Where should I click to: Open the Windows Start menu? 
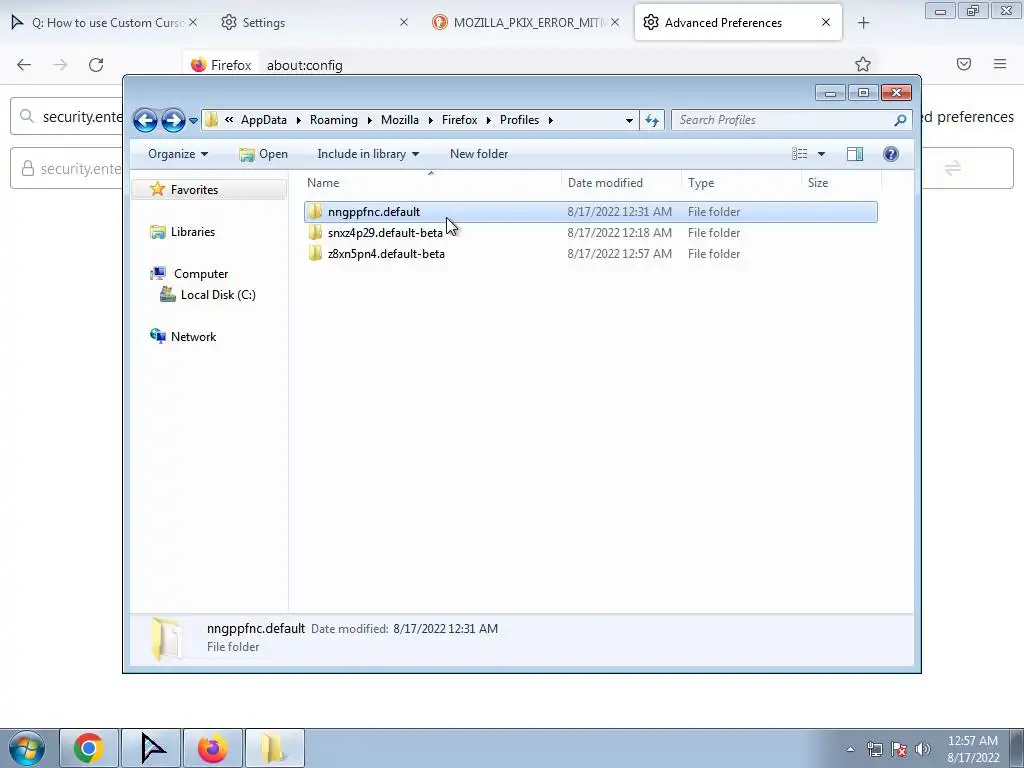coord(27,748)
